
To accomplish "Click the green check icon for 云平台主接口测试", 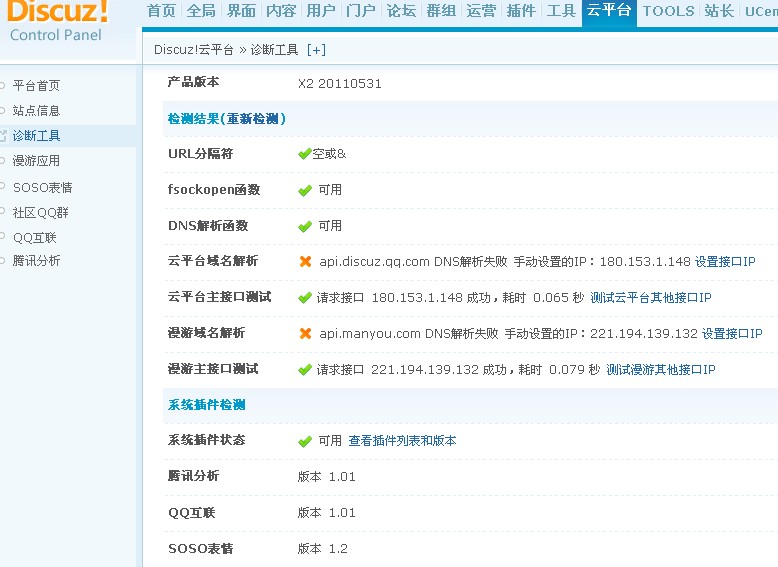I will (x=305, y=298).
